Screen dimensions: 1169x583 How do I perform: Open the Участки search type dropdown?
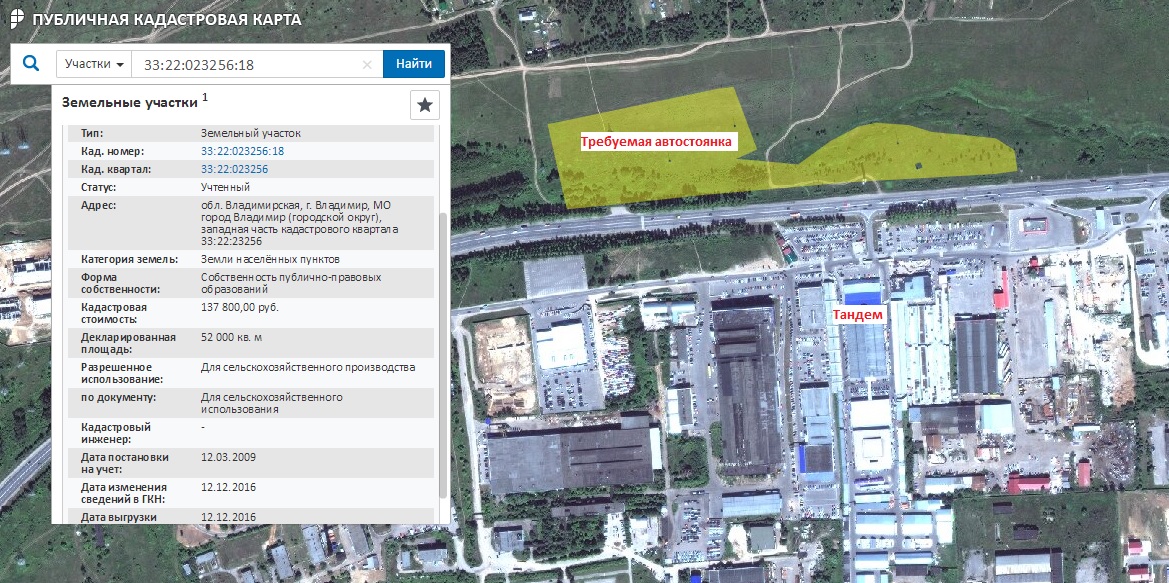click(94, 64)
